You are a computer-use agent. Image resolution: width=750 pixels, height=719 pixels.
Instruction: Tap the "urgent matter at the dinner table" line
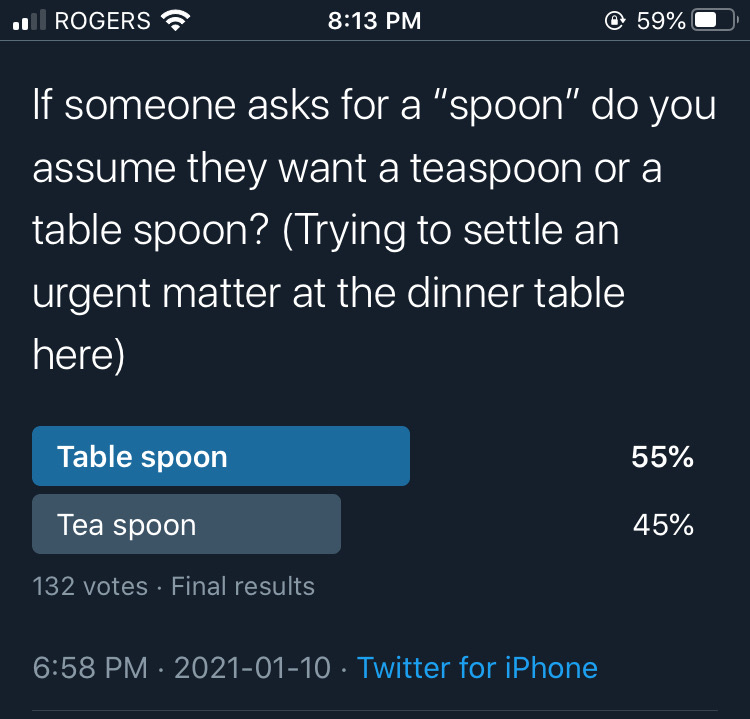tap(329, 294)
